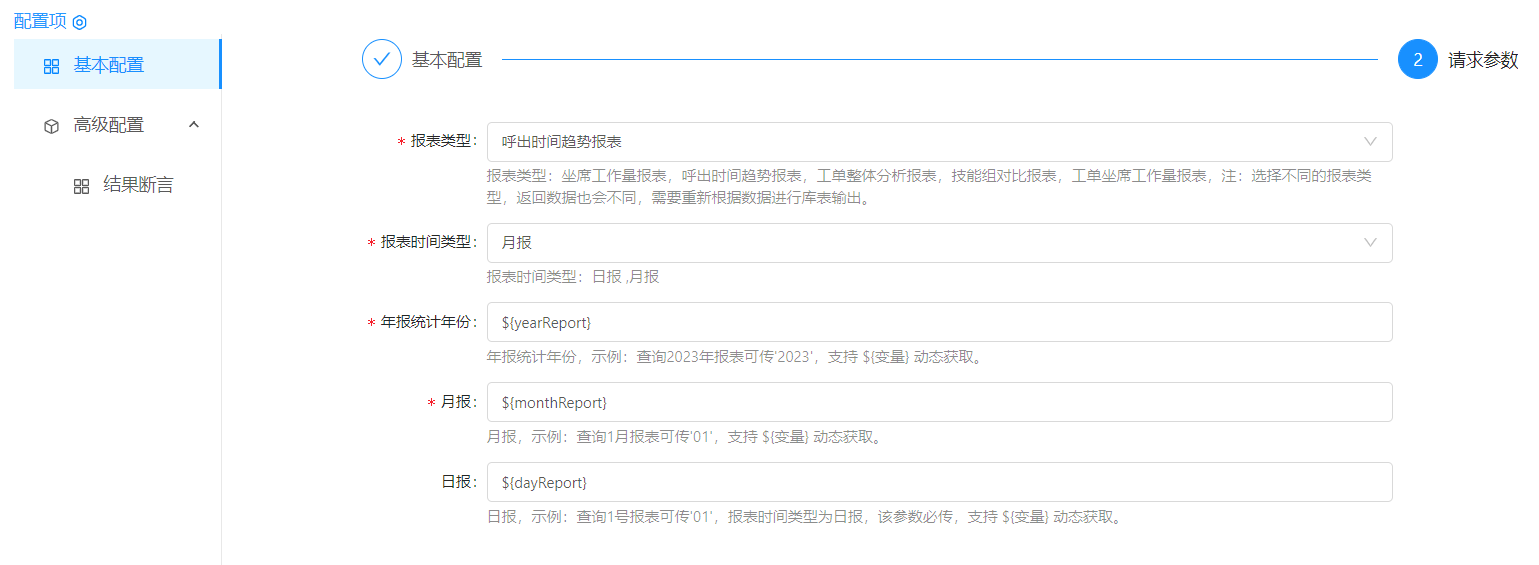Click the 年报统计年份 field with ${yearReport}
The width and height of the screenshot is (1539, 565).
pos(938,322)
